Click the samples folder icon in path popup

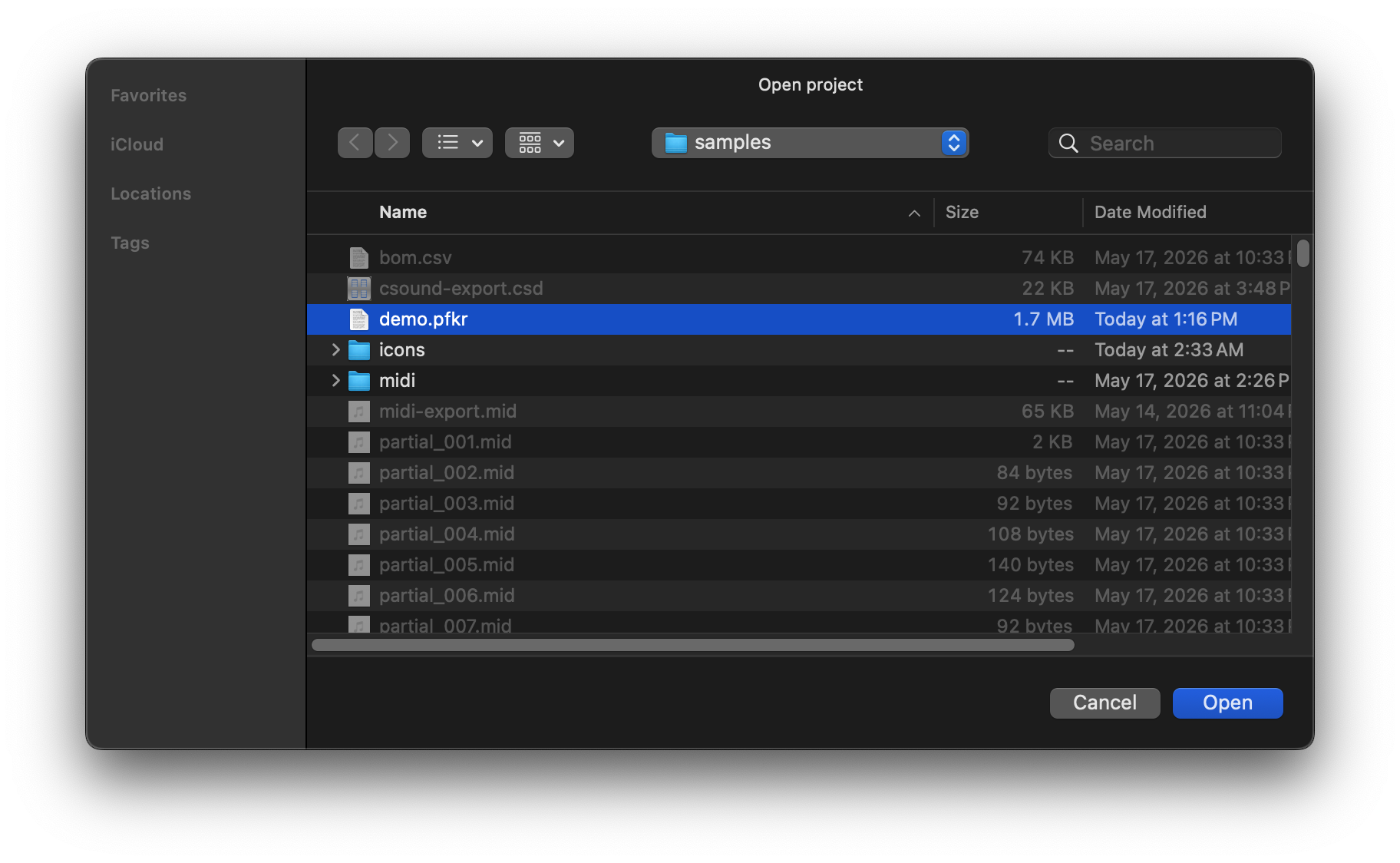point(676,143)
